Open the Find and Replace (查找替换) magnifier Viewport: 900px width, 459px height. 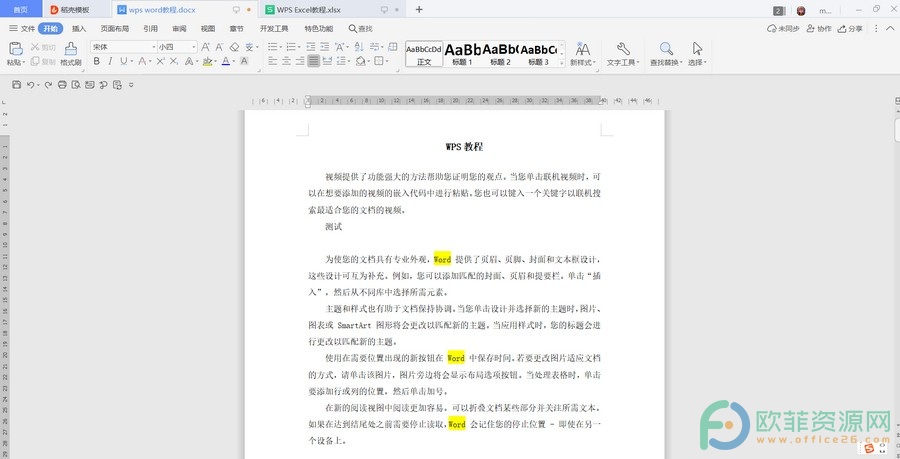click(x=666, y=49)
